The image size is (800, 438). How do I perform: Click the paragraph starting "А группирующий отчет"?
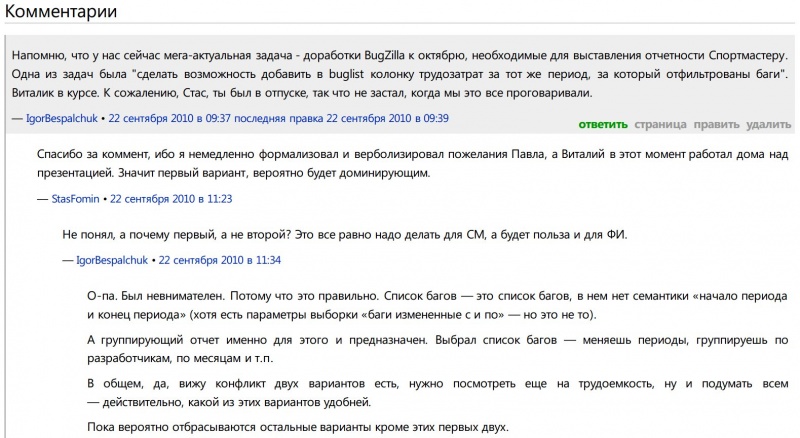point(437,349)
